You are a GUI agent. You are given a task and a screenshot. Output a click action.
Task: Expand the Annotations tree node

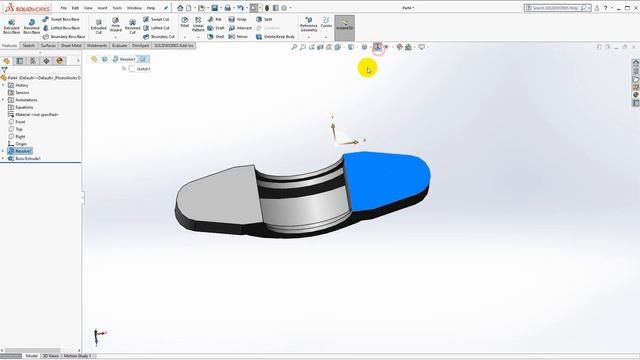click(3, 100)
